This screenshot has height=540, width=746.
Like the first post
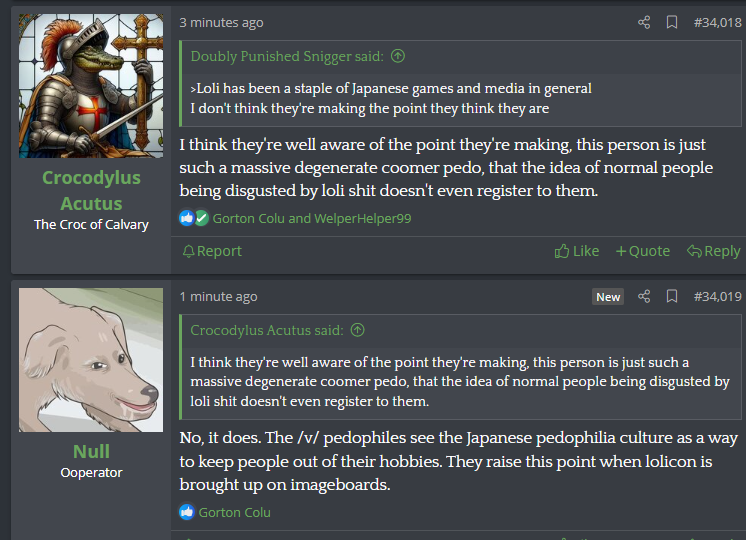pyautogui.click(x=577, y=251)
